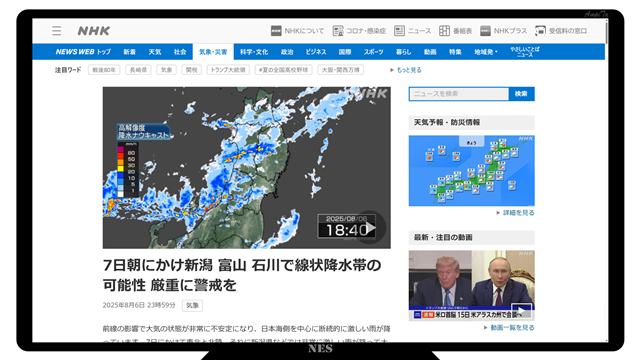Switch to the 天気 tab

[x=155, y=52]
